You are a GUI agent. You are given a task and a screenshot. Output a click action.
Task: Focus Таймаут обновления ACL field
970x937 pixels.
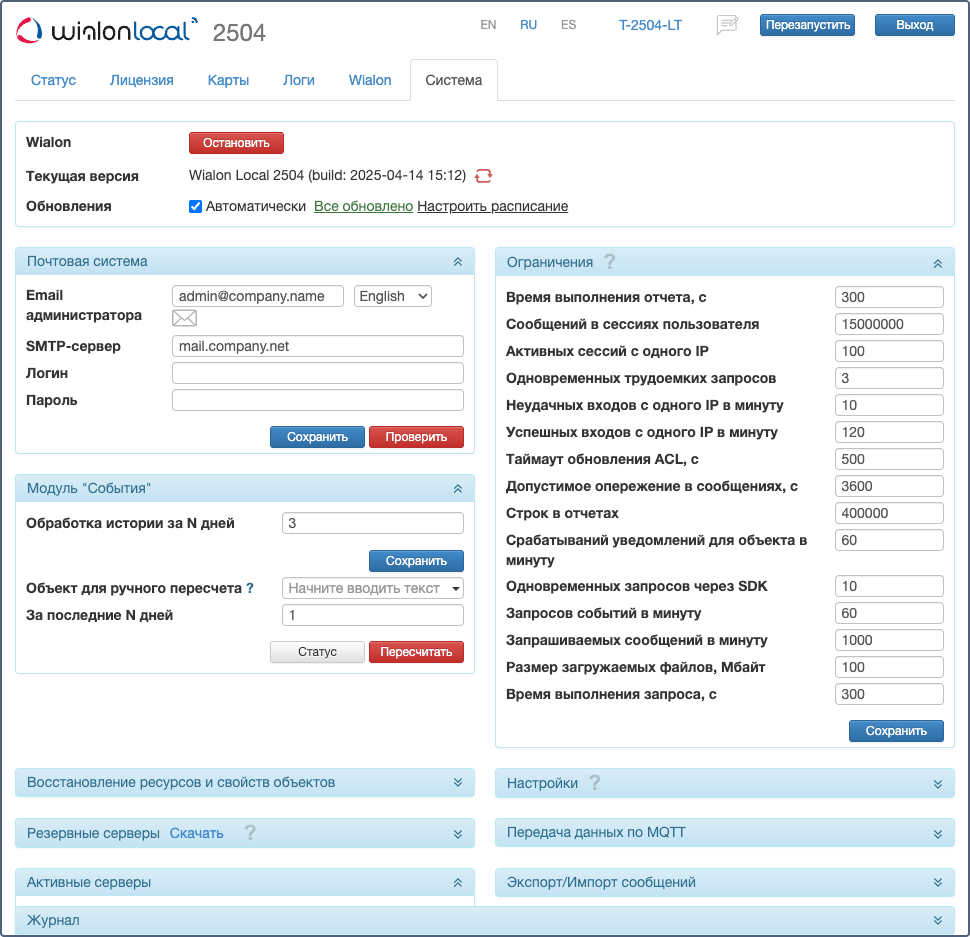click(889, 460)
